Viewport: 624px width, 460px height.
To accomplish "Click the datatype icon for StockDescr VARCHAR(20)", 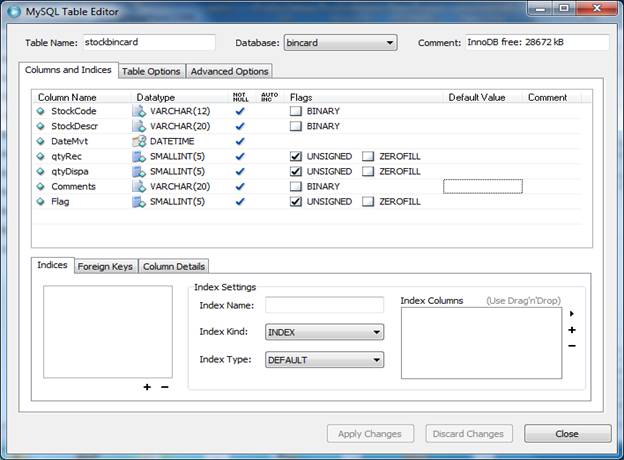I will point(139,126).
